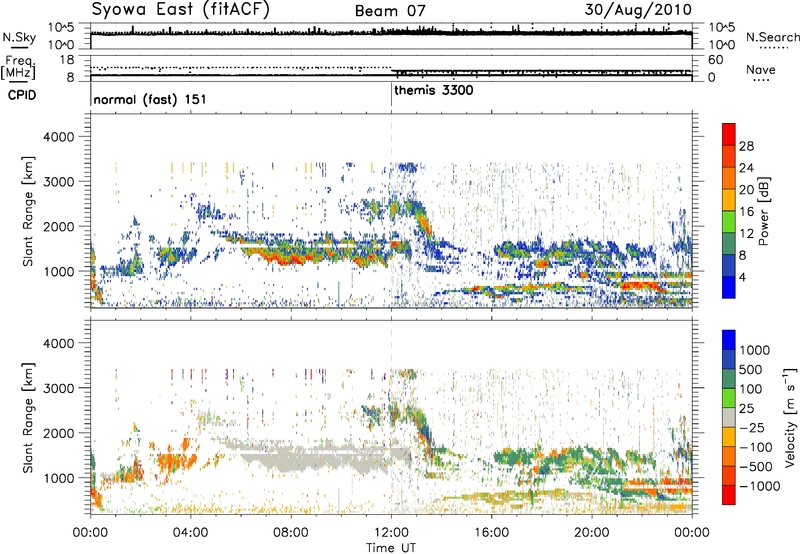The width and height of the screenshot is (800, 554).
Task: Click the left '10^5' noise axis label
Action: coord(62,27)
